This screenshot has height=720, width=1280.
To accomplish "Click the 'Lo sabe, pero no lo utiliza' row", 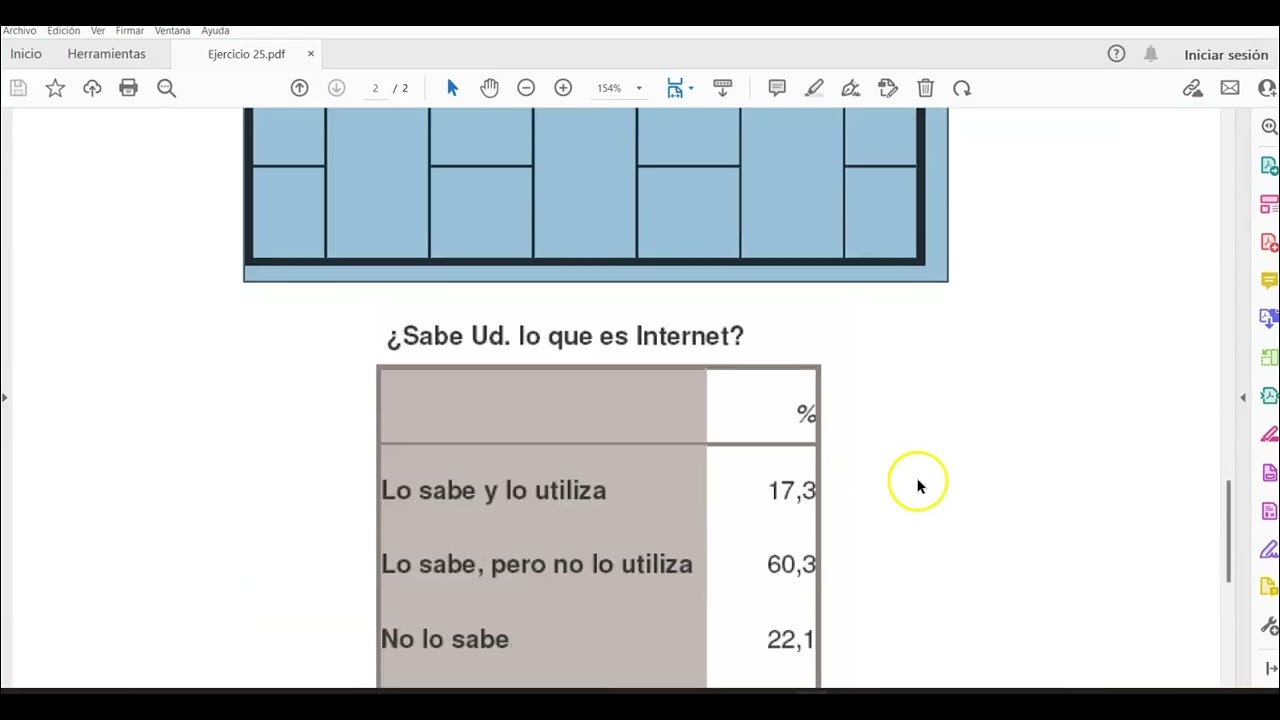I will [598, 564].
